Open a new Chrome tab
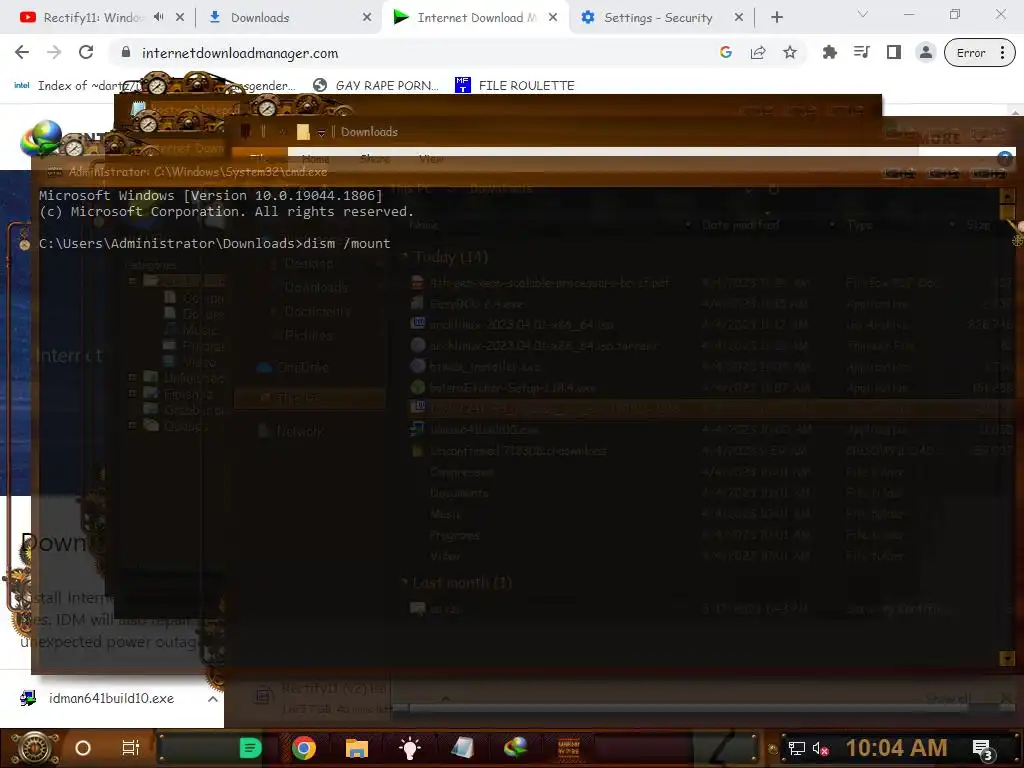Screen dimensions: 1024x768 point(776,18)
